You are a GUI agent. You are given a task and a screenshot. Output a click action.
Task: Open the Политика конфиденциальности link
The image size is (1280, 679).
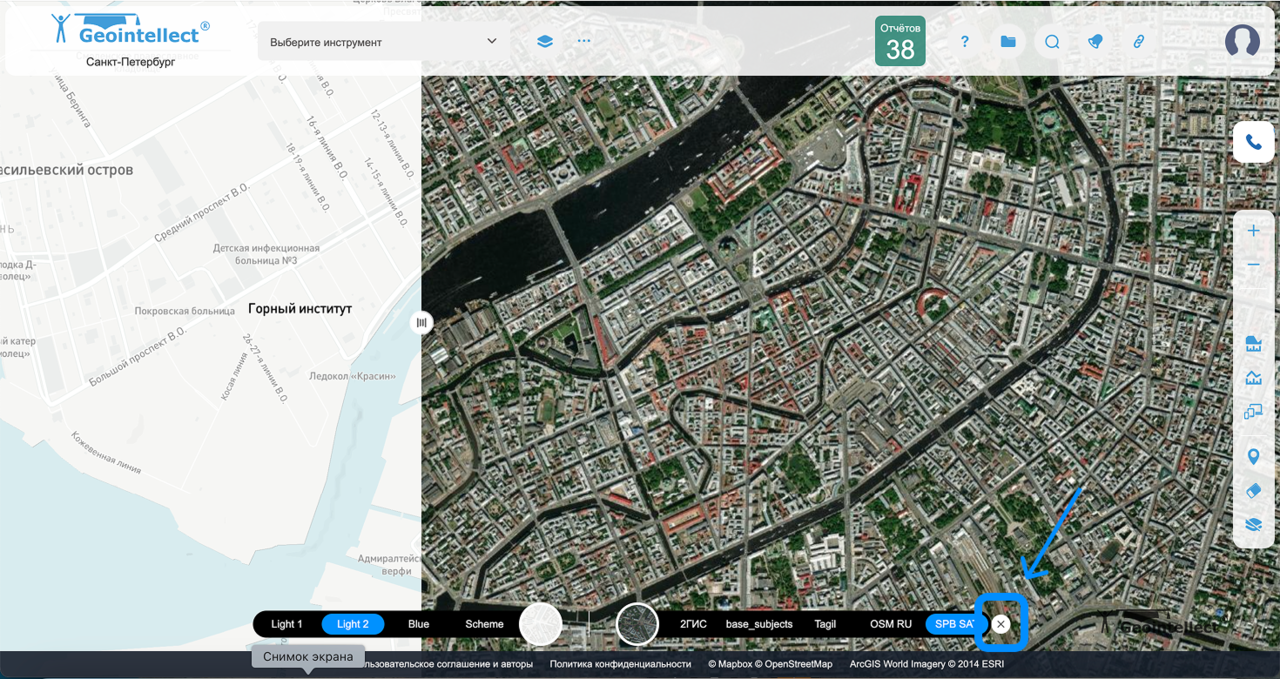coord(620,664)
